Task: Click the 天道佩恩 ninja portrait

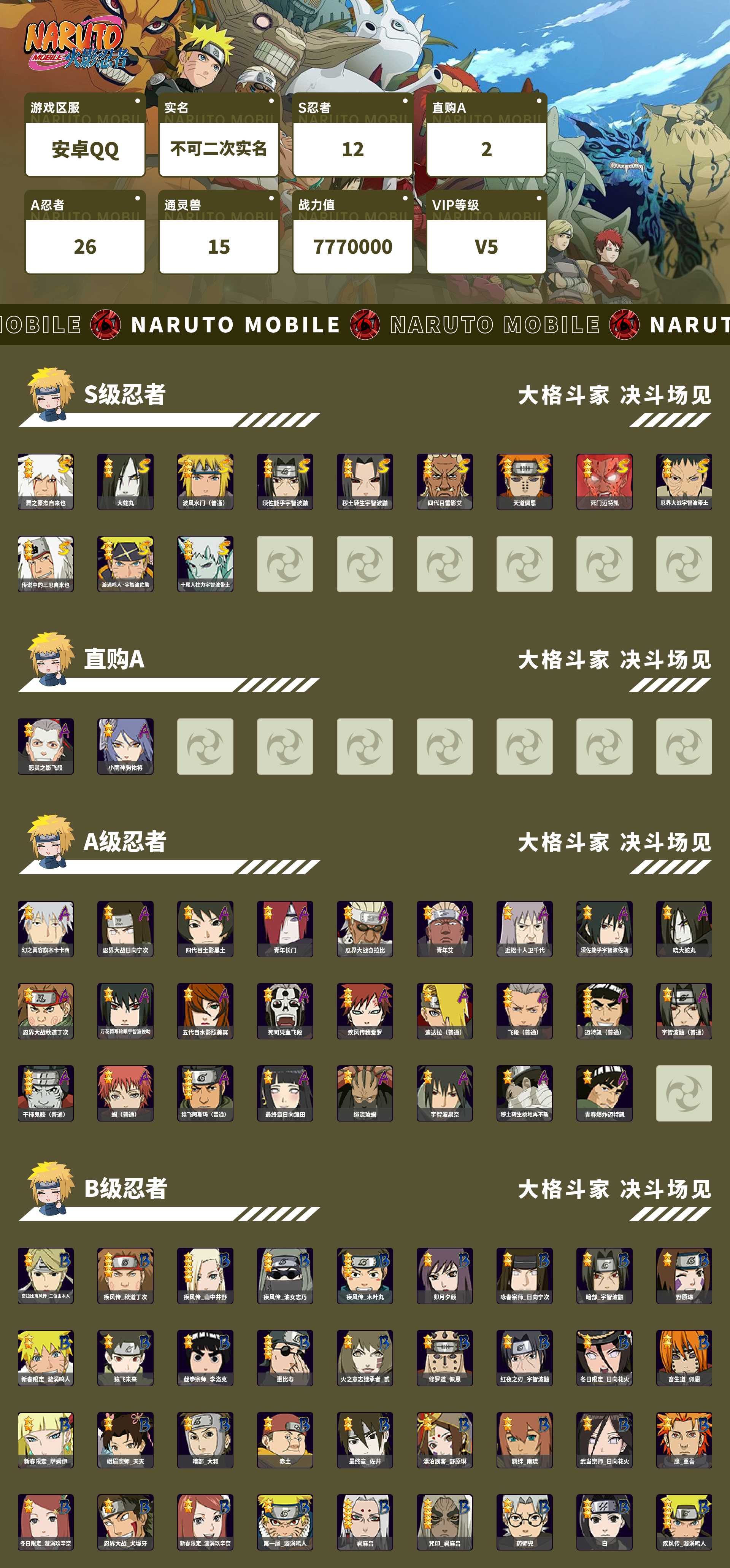Action: pos(524,481)
